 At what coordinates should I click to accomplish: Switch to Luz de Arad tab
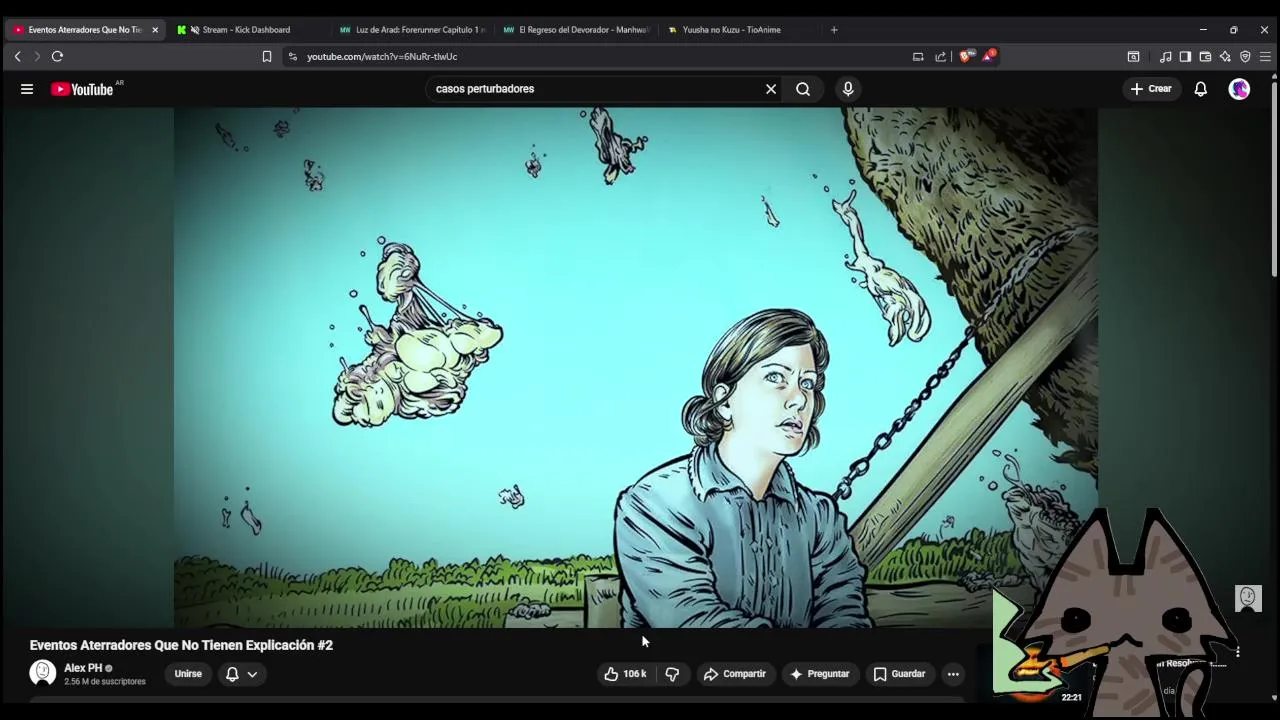click(411, 30)
